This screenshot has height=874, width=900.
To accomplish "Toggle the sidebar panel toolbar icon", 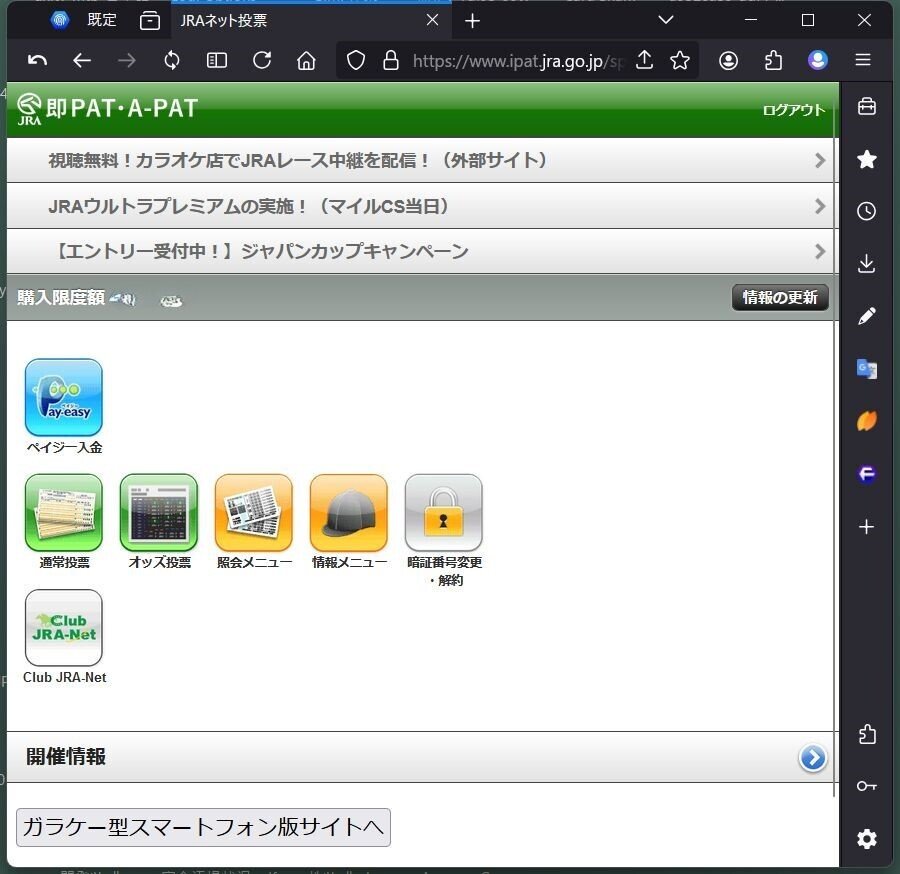I will (x=217, y=60).
